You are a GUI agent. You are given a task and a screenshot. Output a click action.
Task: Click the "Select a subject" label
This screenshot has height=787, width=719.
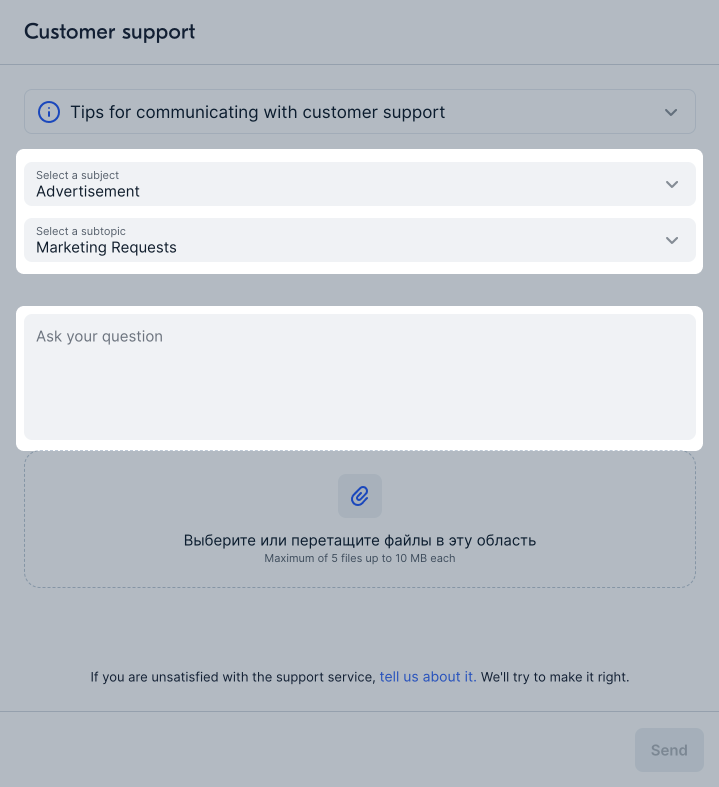pos(77,175)
